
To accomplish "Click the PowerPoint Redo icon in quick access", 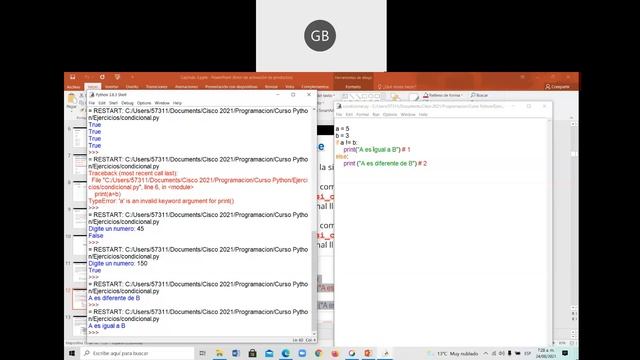I will click(102, 77).
